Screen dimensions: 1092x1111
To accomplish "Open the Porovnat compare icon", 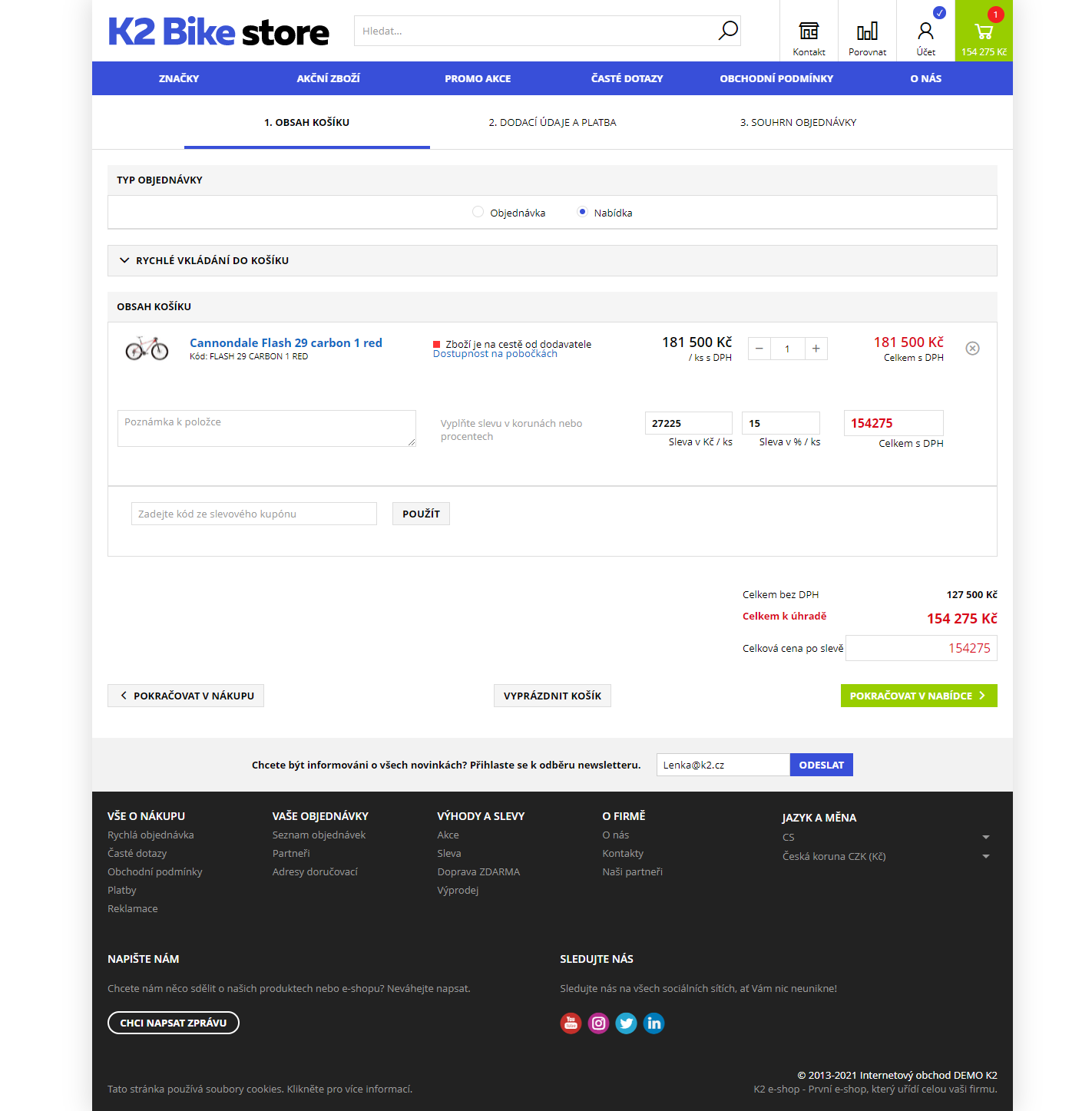I will click(x=867, y=31).
